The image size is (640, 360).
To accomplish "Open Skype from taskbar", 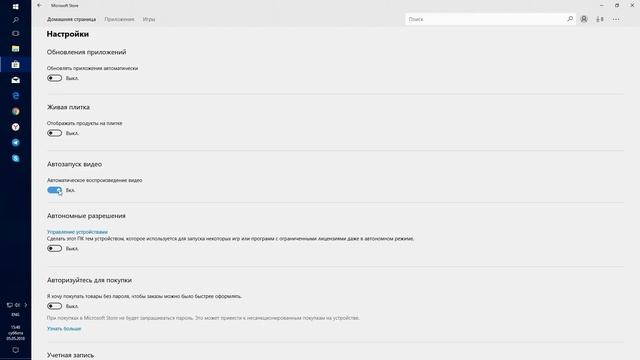I will [16, 158].
